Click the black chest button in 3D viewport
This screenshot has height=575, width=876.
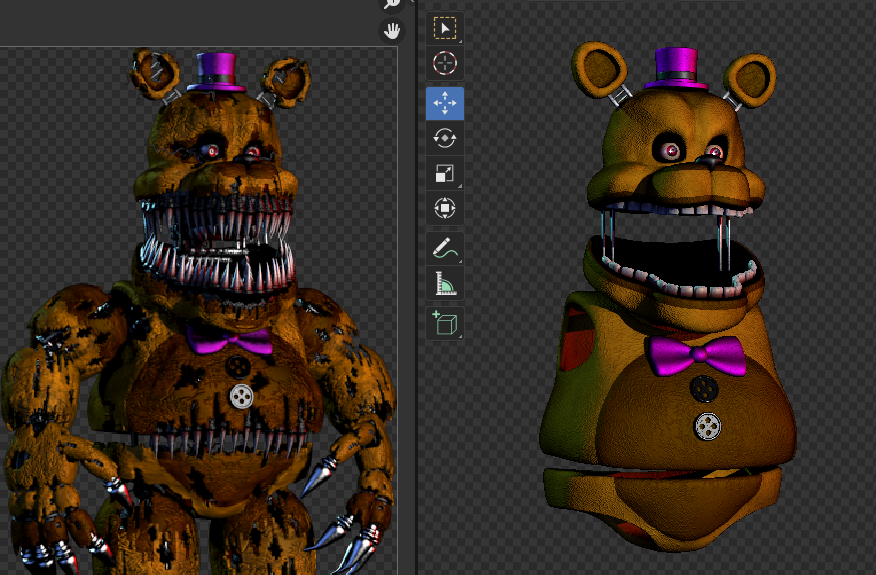pyautogui.click(x=704, y=388)
